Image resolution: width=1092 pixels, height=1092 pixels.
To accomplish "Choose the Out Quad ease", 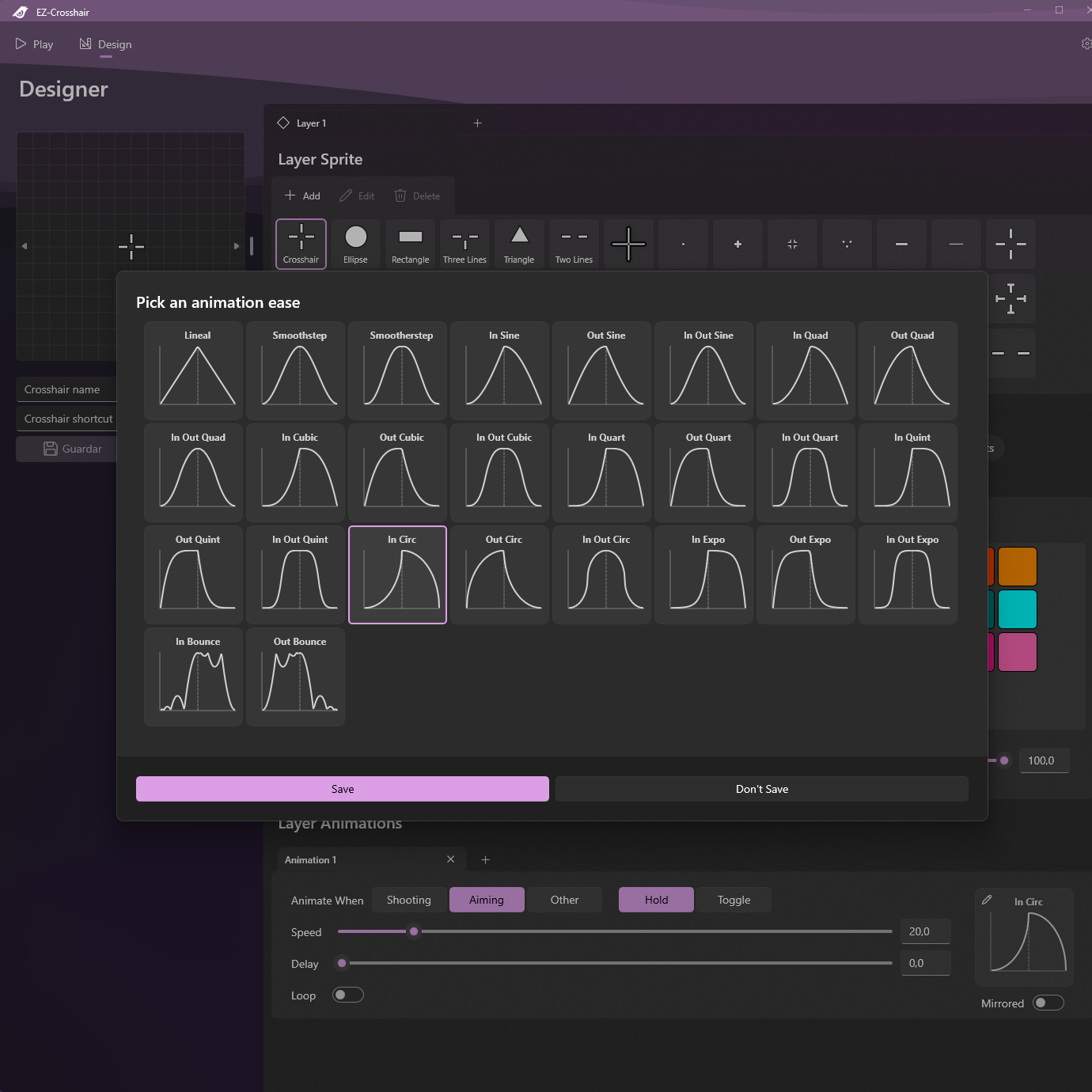I will click(x=908, y=370).
